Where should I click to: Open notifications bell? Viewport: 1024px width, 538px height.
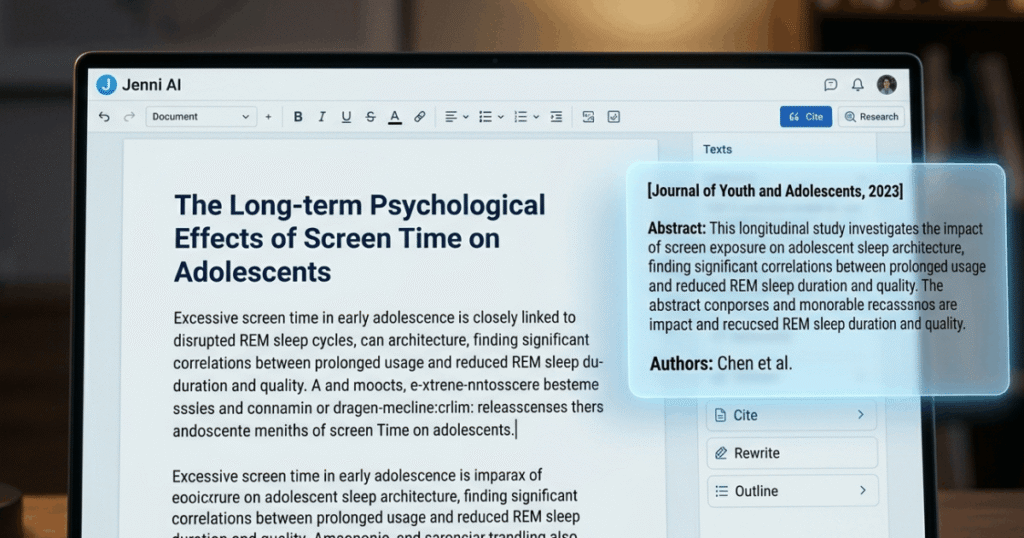(x=857, y=84)
